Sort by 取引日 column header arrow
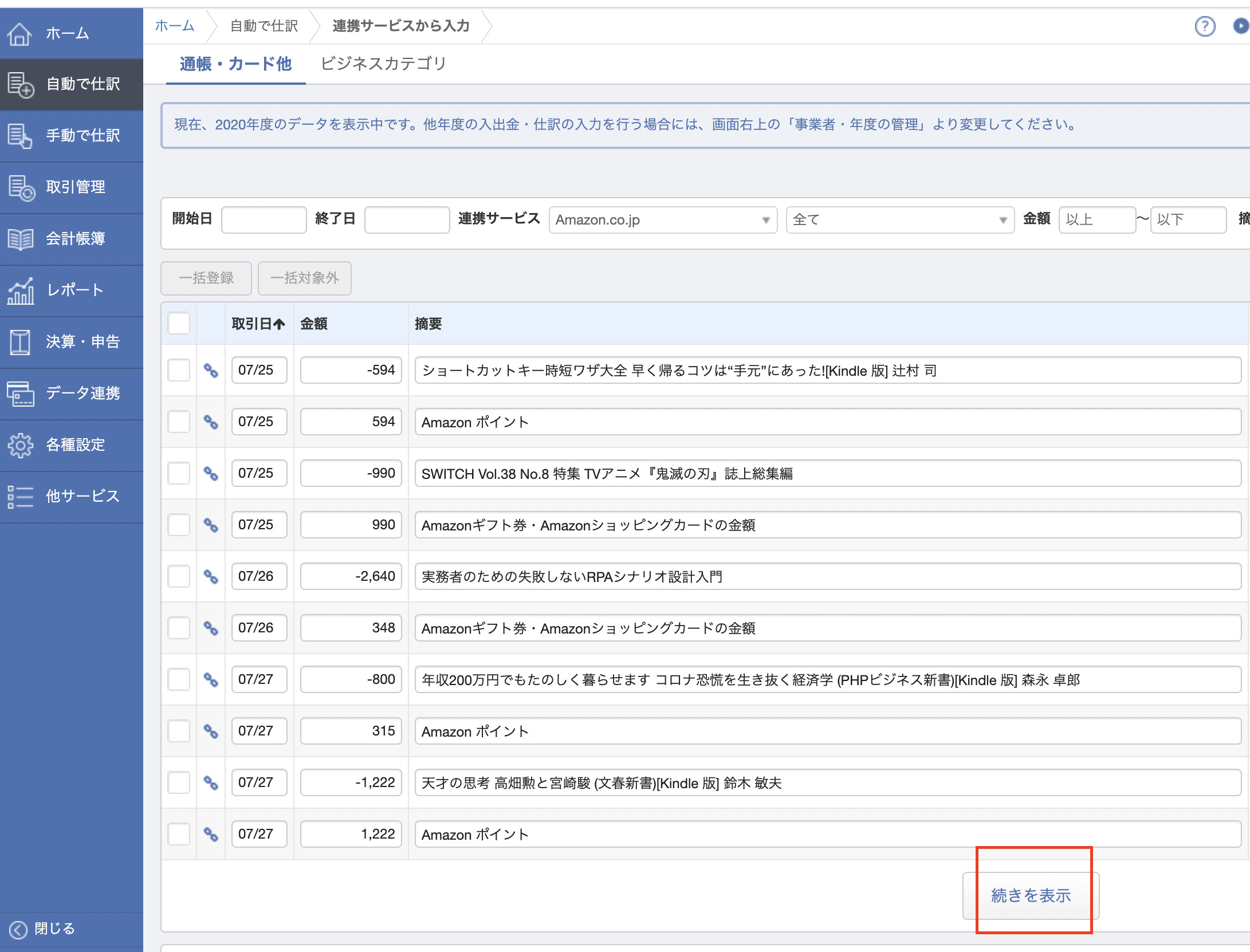The height and width of the screenshot is (952, 1250). coord(279,324)
